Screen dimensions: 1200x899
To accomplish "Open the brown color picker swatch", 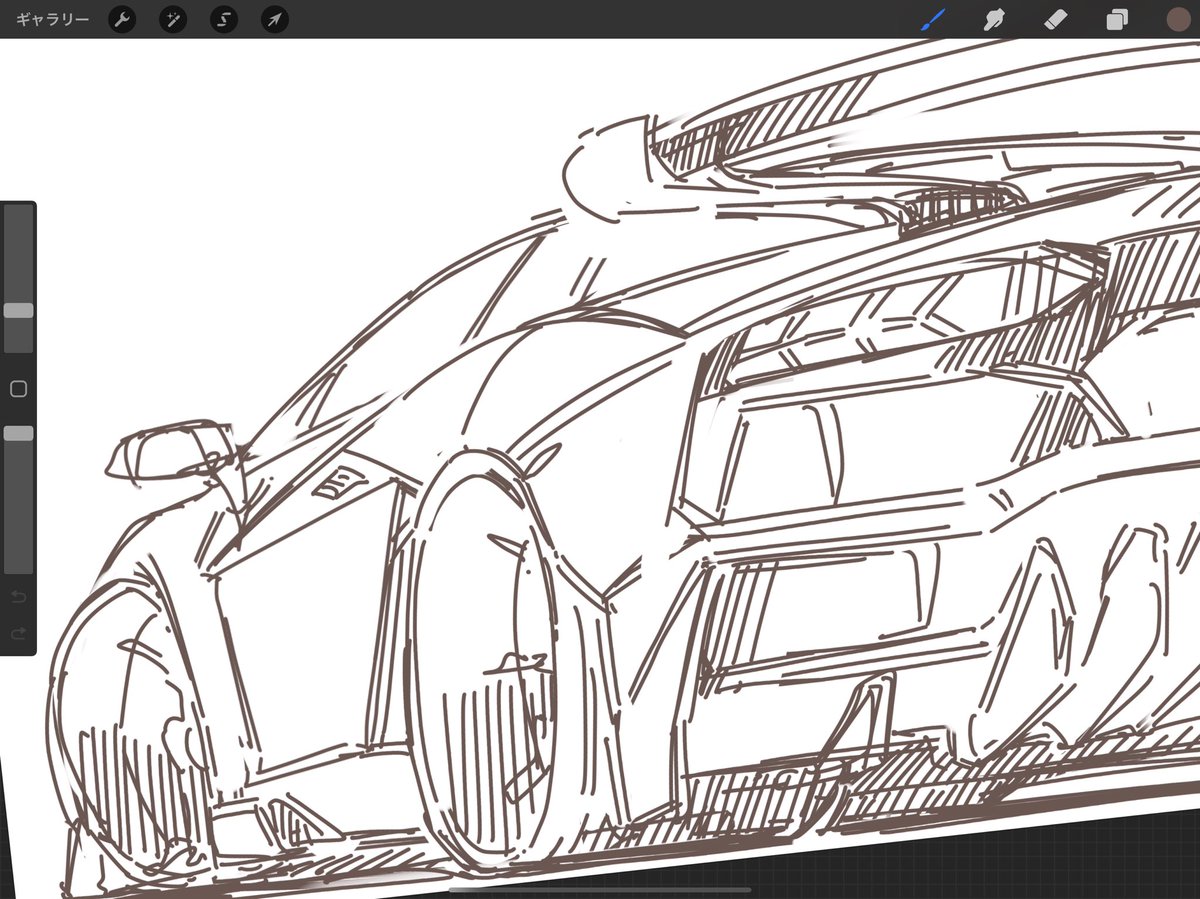I will (x=1179, y=19).
